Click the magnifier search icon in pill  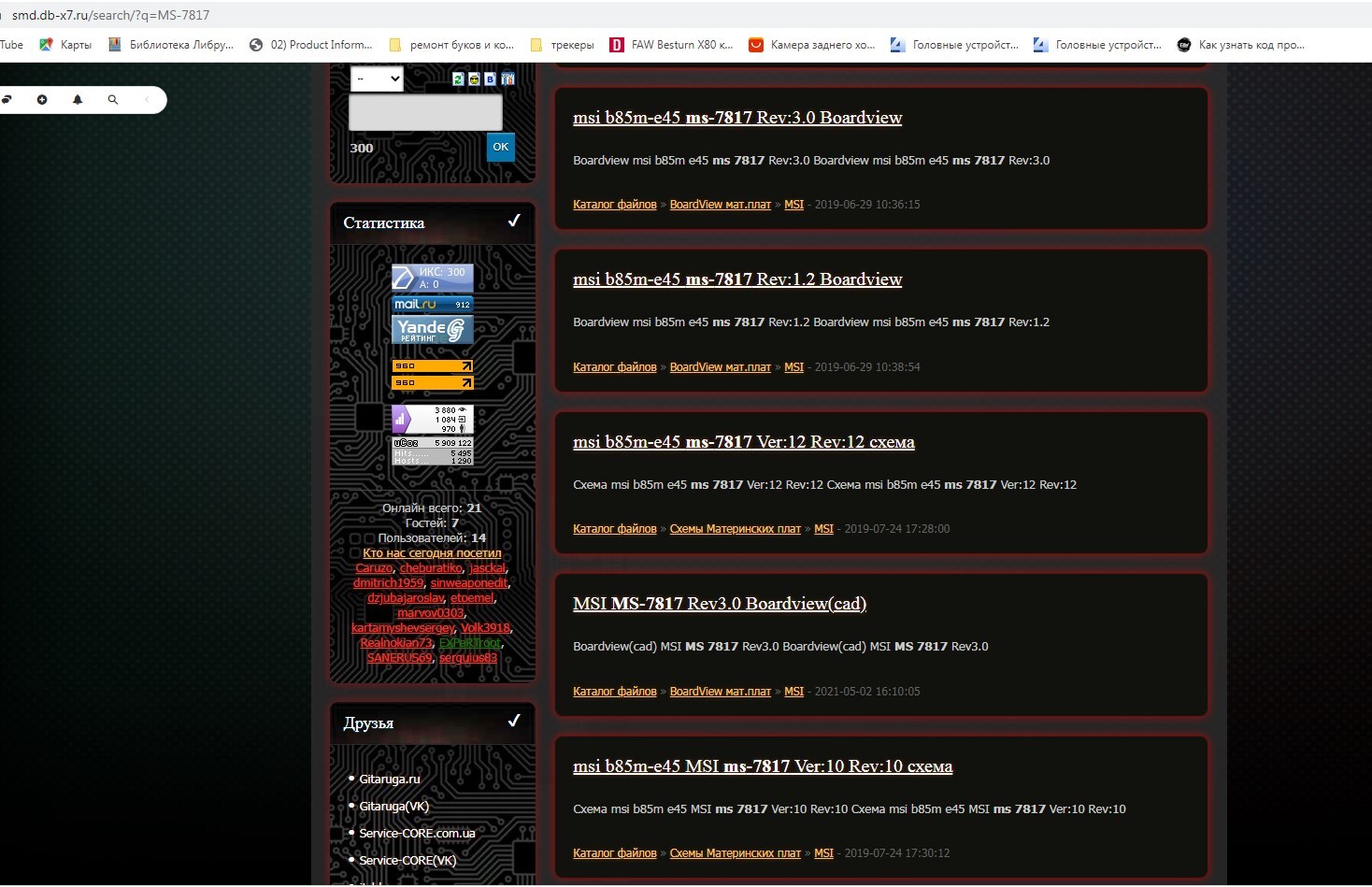click(x=113, y=99)
